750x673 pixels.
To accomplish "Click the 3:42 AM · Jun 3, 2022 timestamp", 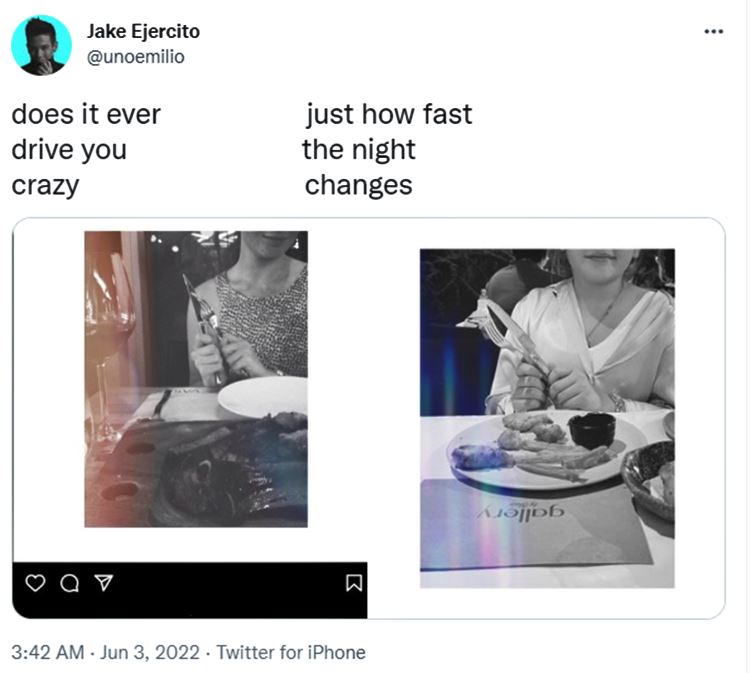I will coord(105,653).
